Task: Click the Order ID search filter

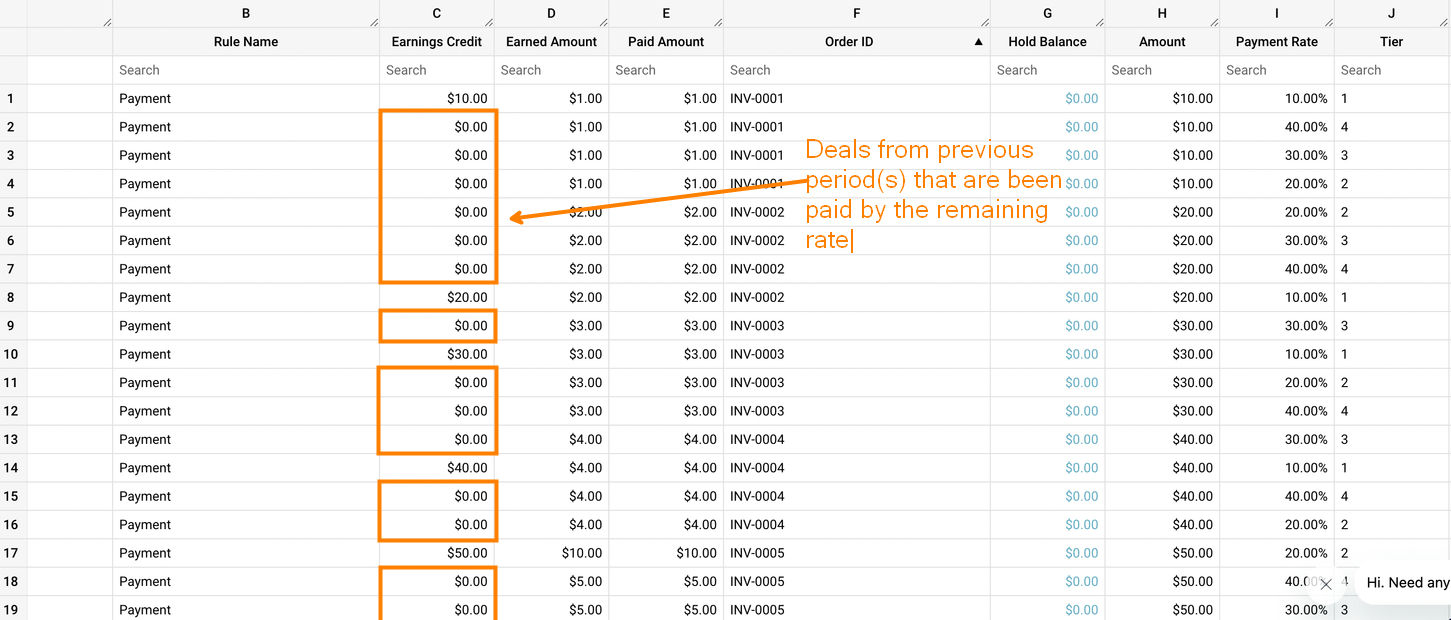Action: [856, 70]
